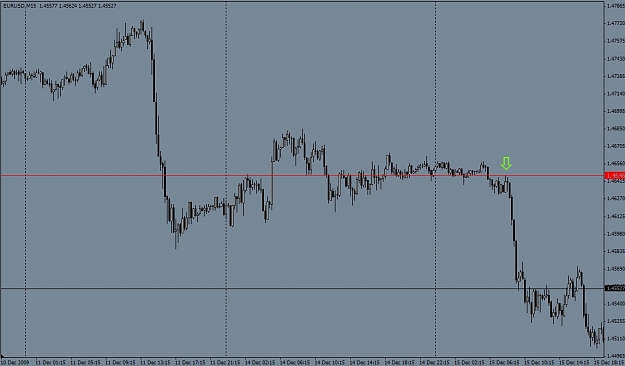This screenshot has height=366, width=625.
Task: Click the 1.47140 price scale label
Action: 616,94
